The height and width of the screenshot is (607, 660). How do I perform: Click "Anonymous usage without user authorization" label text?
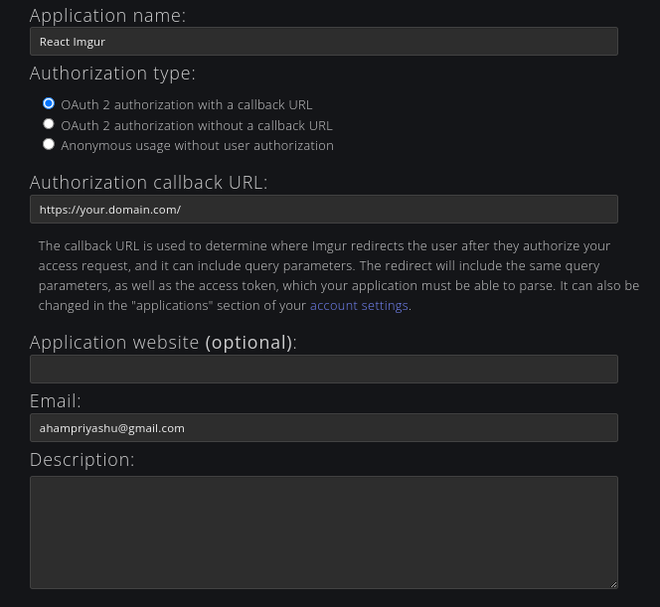197,146
